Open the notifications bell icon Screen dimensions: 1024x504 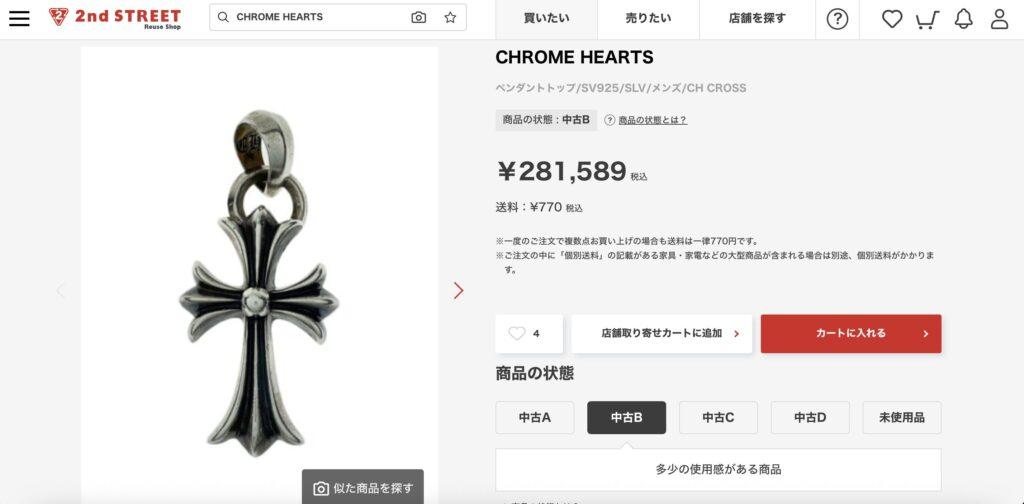(963, 20)
